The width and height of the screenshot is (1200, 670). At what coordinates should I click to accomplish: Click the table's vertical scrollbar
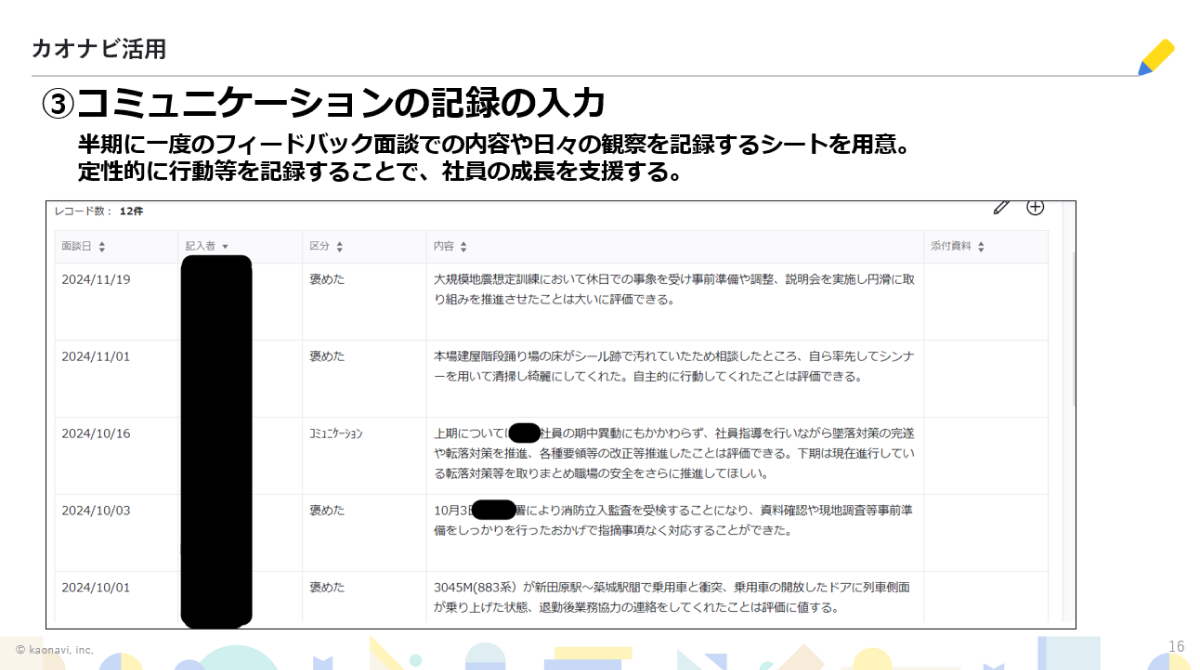pyautogui.click(x=1075, y=330)
